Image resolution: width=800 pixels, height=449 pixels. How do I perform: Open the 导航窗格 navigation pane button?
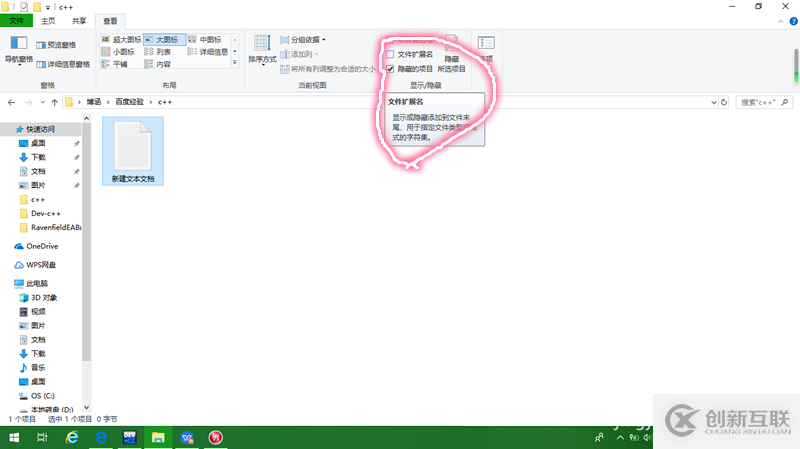(x=19, y=50)
